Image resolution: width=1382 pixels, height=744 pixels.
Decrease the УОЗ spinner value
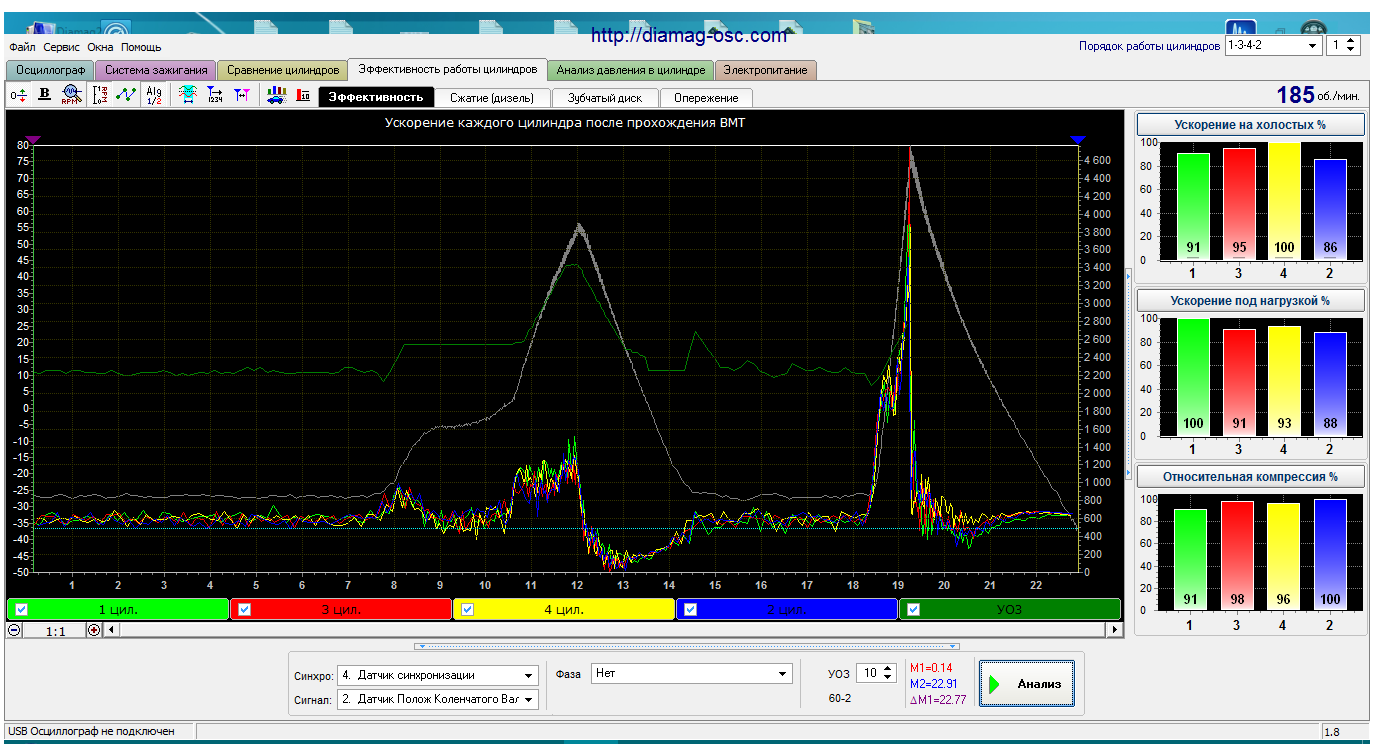[889, 679]
